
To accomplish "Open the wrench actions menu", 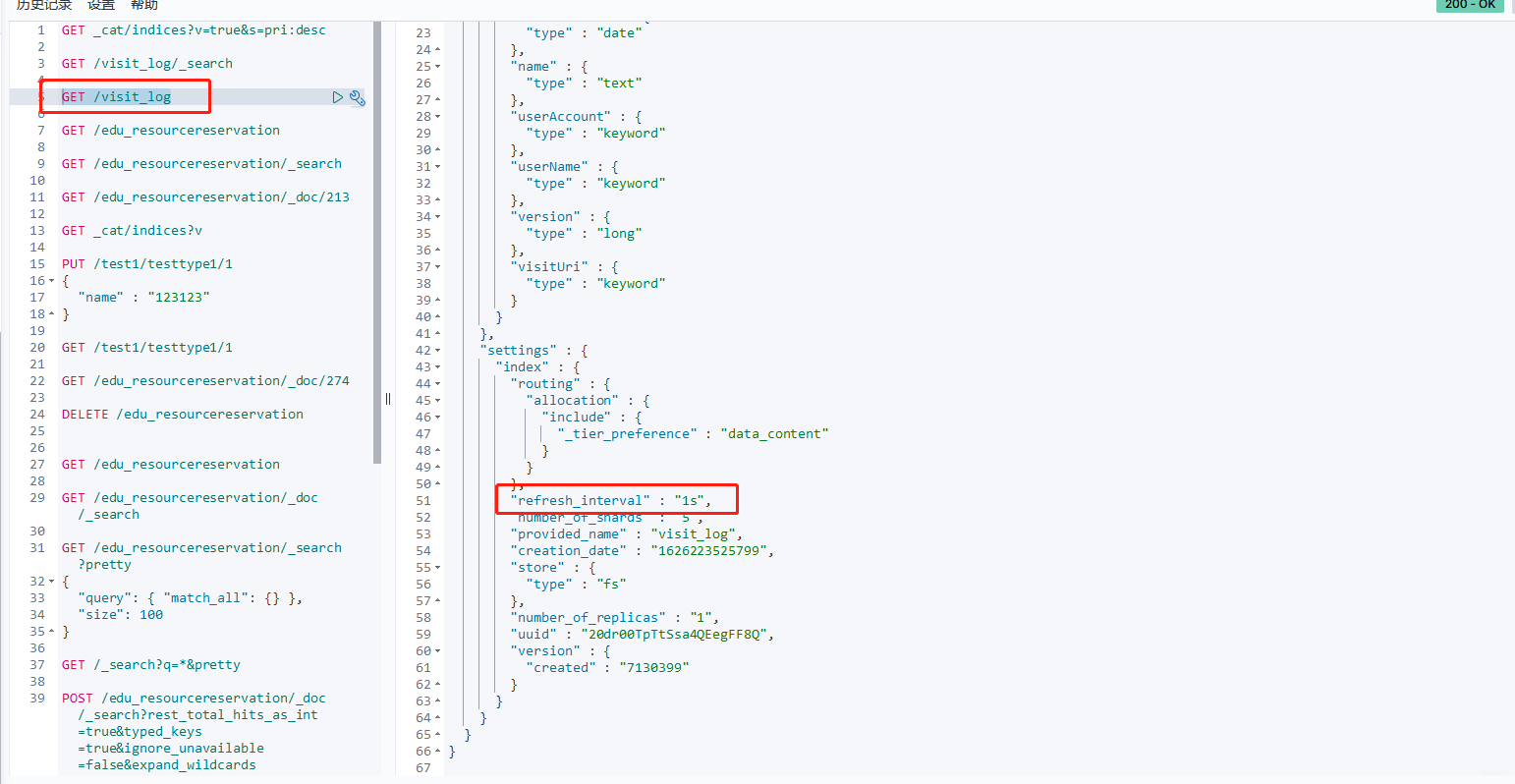I will click(357, 97).
